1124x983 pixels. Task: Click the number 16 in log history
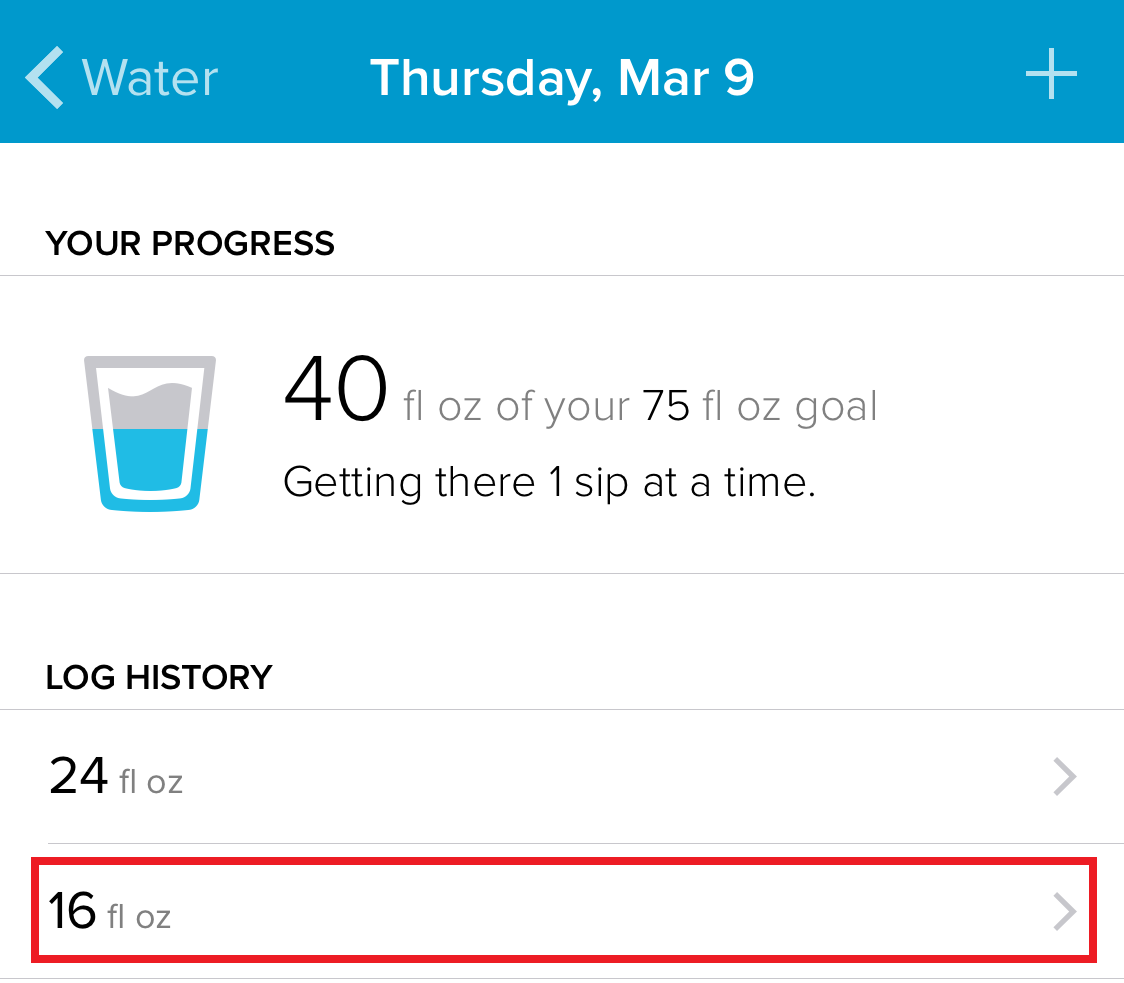pos(73,911)
